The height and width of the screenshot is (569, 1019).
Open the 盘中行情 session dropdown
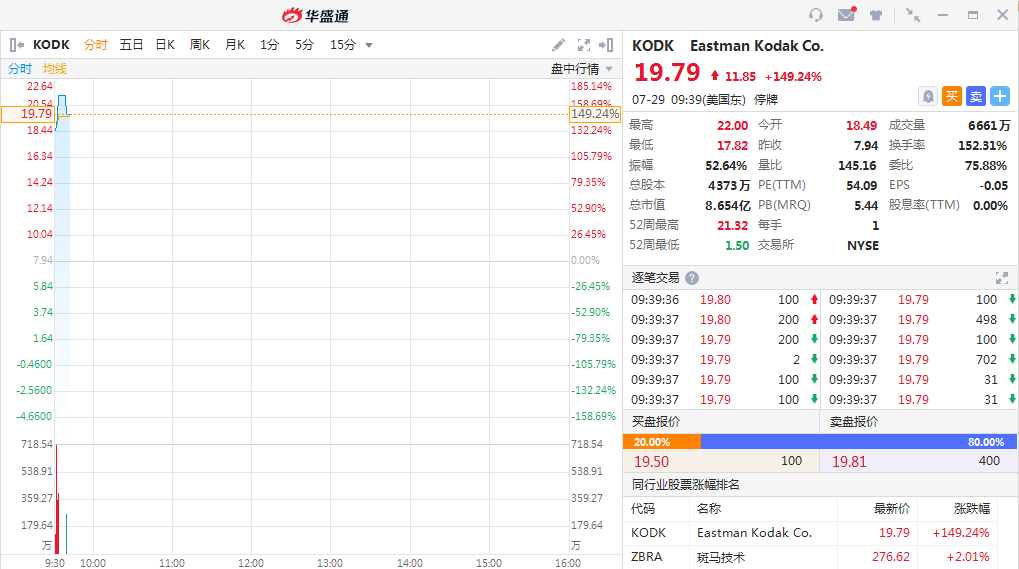click(582, 69)
